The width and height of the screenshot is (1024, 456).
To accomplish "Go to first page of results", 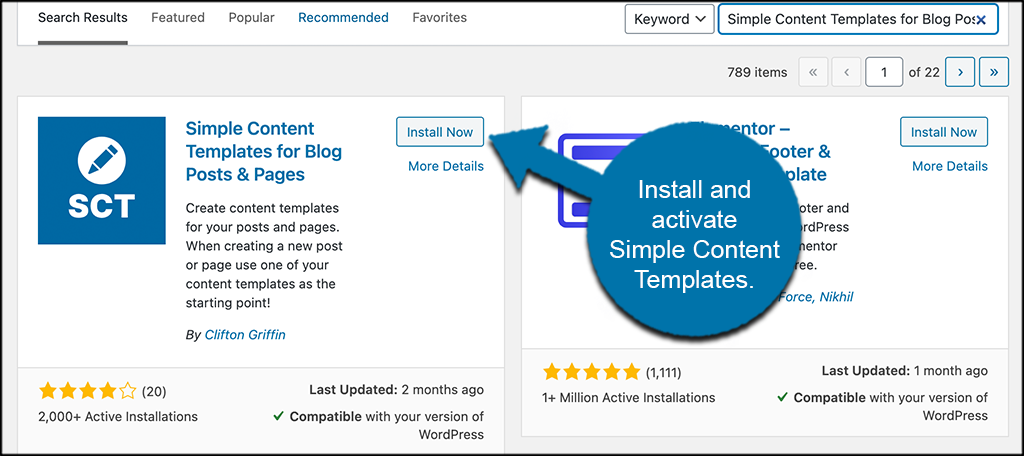I will (x=813, y=73).
